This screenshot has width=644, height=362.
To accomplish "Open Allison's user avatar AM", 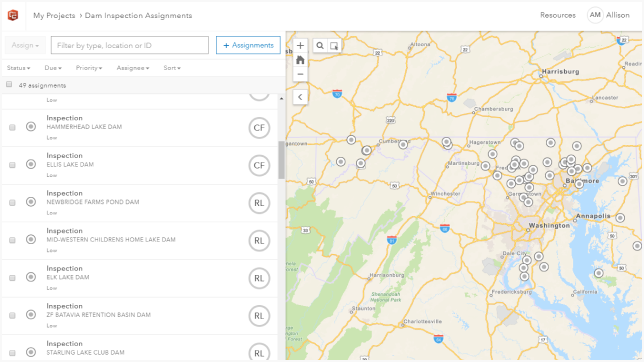I will click(595, 15).
